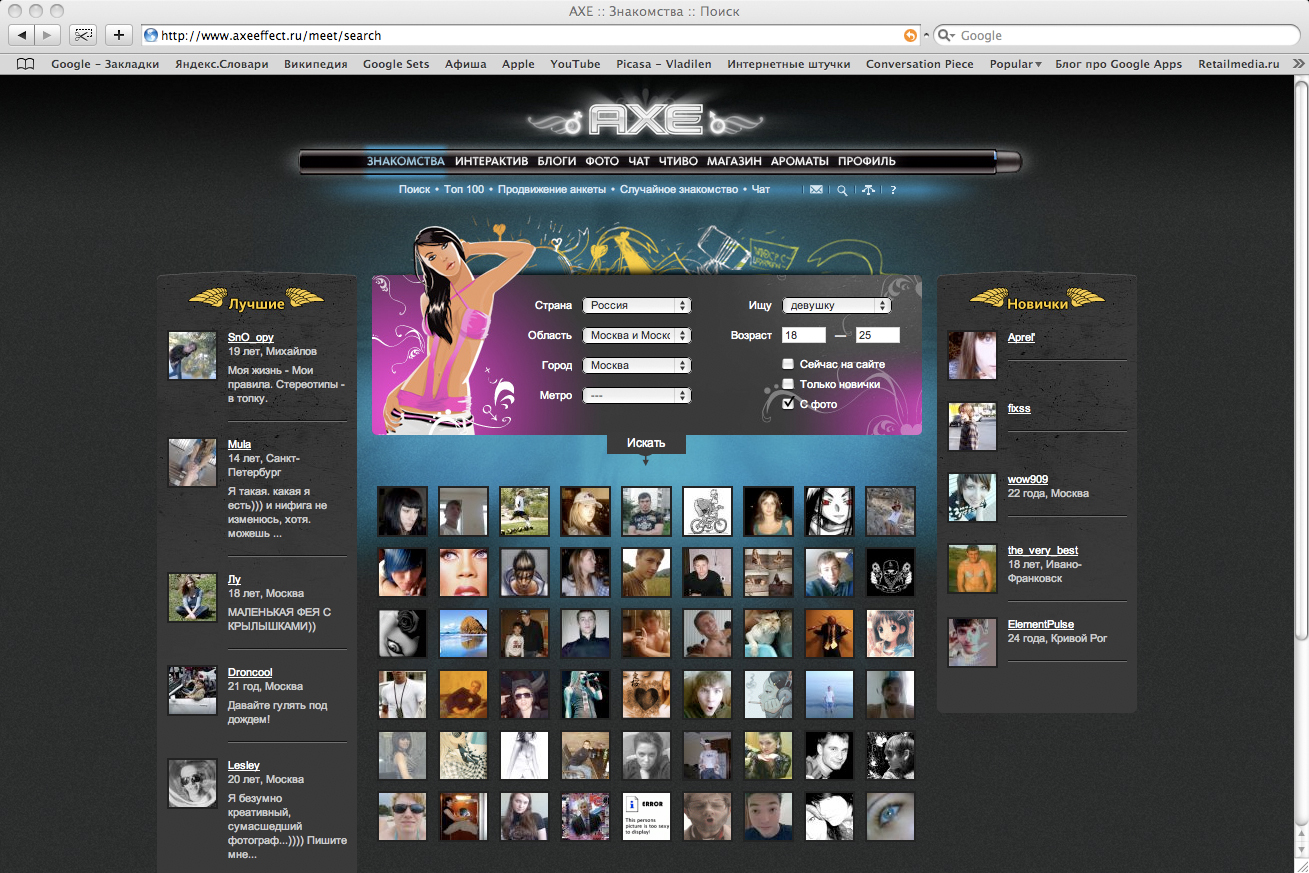This screenshot has width=1309, height=873.
Task: Click the Web Clip scissors toolbar button
Action: 83,35
